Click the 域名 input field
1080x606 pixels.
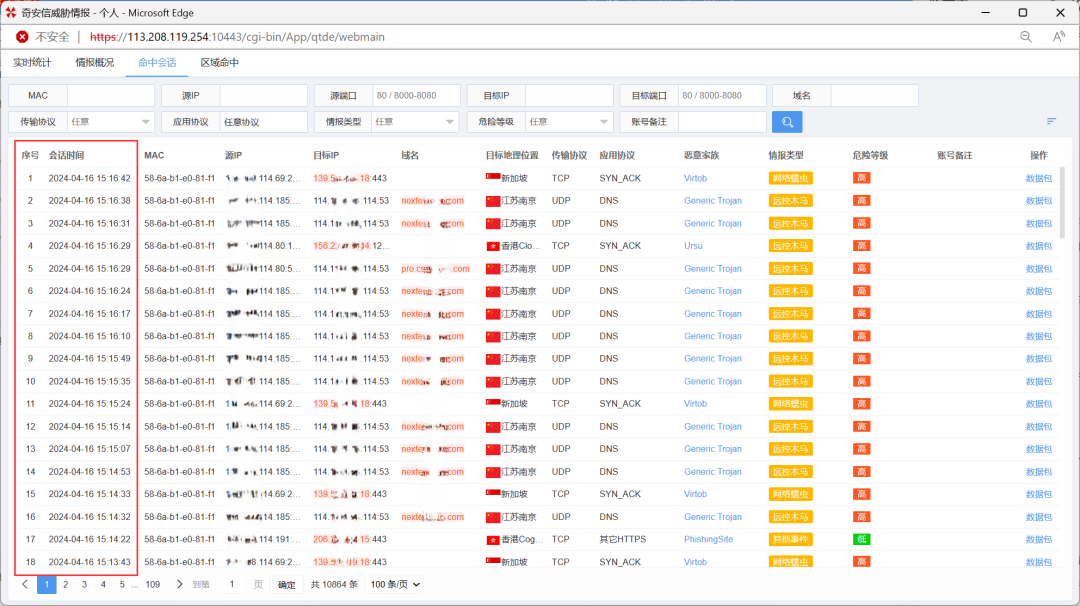point(875,96)
